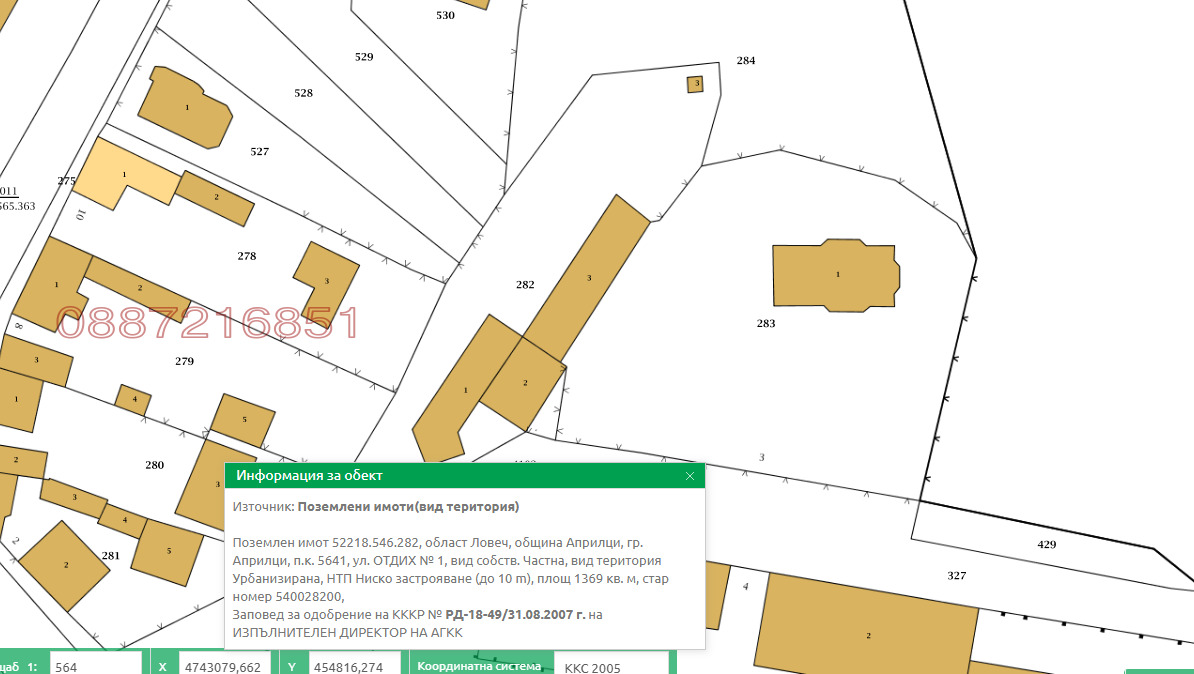The height and width of the screenshot is (674, 1194).
Task: Click the scale input field showing 564
Action: click(95, 667)
